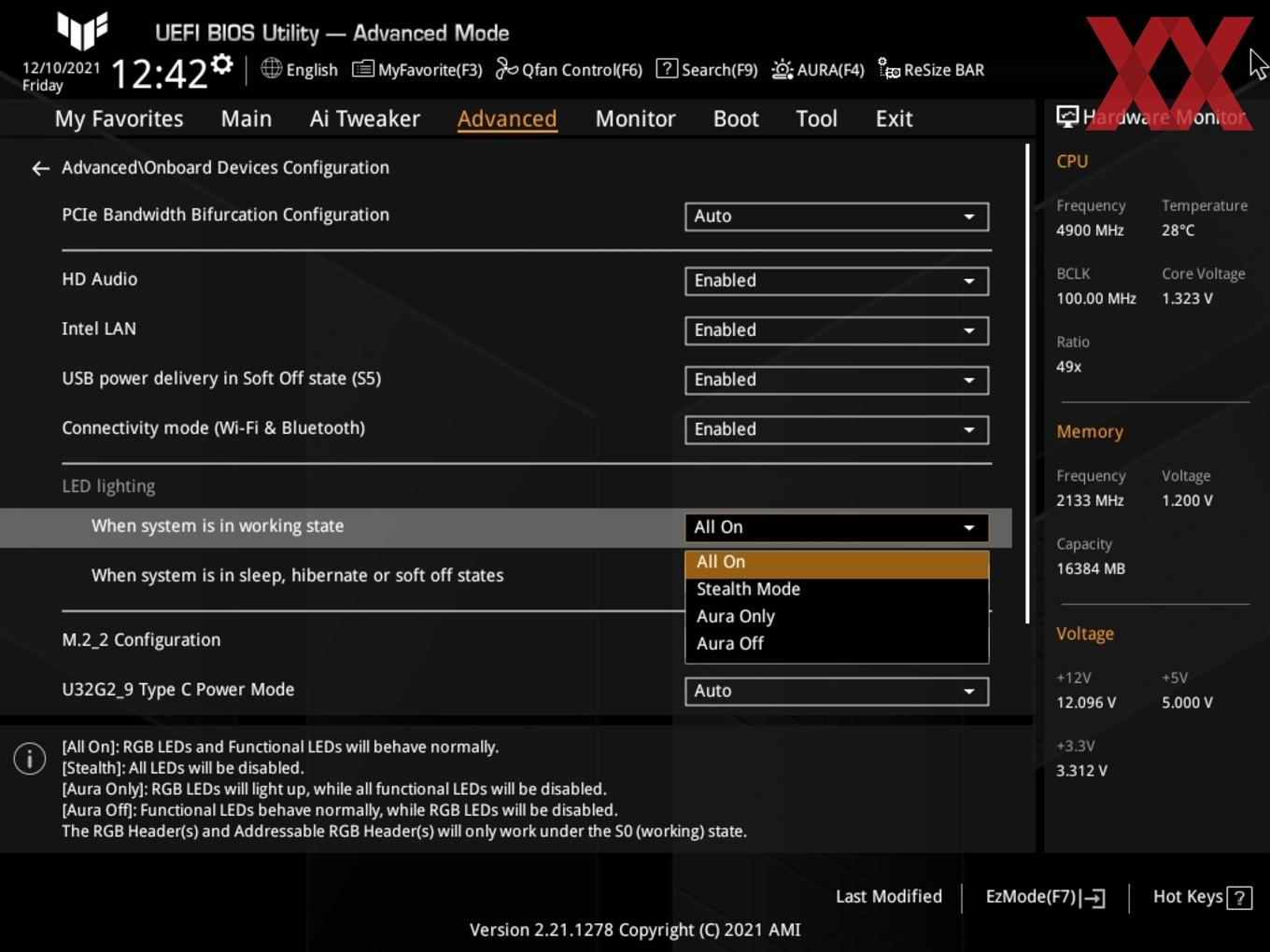
Task: Open the Monitor tab
Action: coord(636,119)
